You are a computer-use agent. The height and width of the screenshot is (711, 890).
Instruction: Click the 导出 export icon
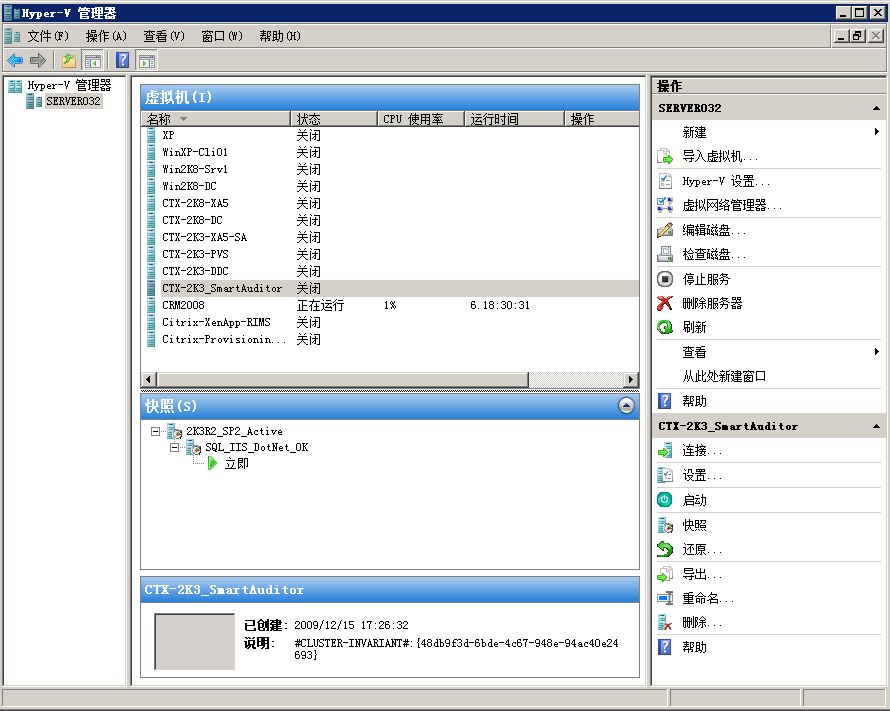[x=665, y=574]
